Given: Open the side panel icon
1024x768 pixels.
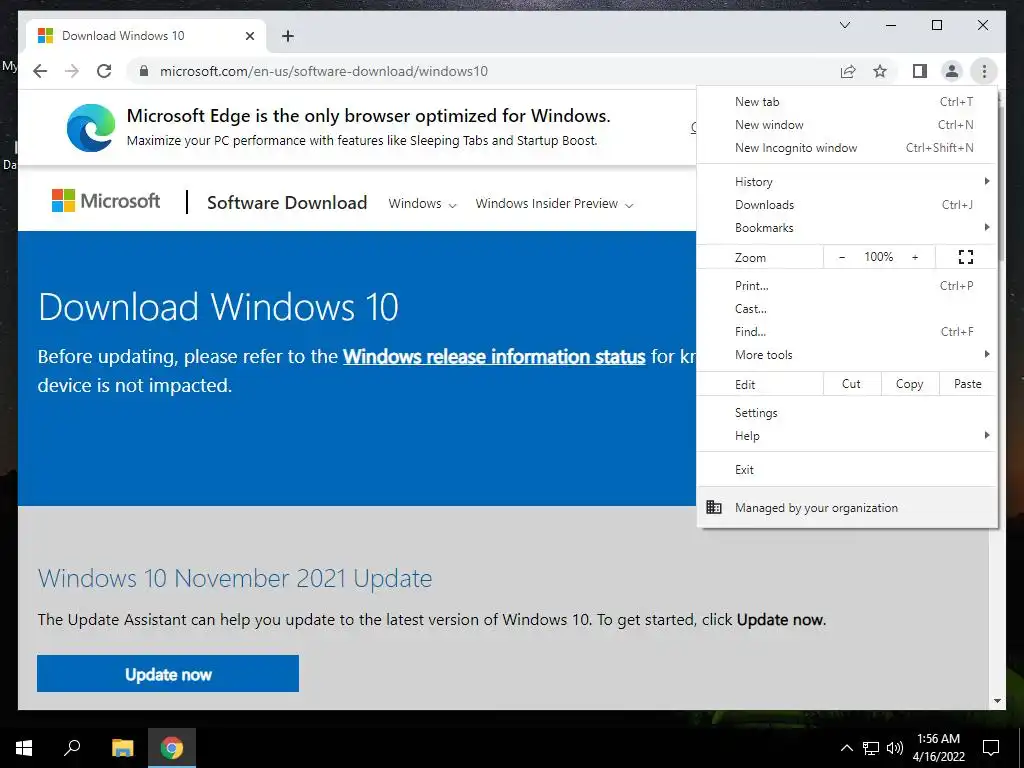Looking at the screenshot, I should click(x=920, y=71).
